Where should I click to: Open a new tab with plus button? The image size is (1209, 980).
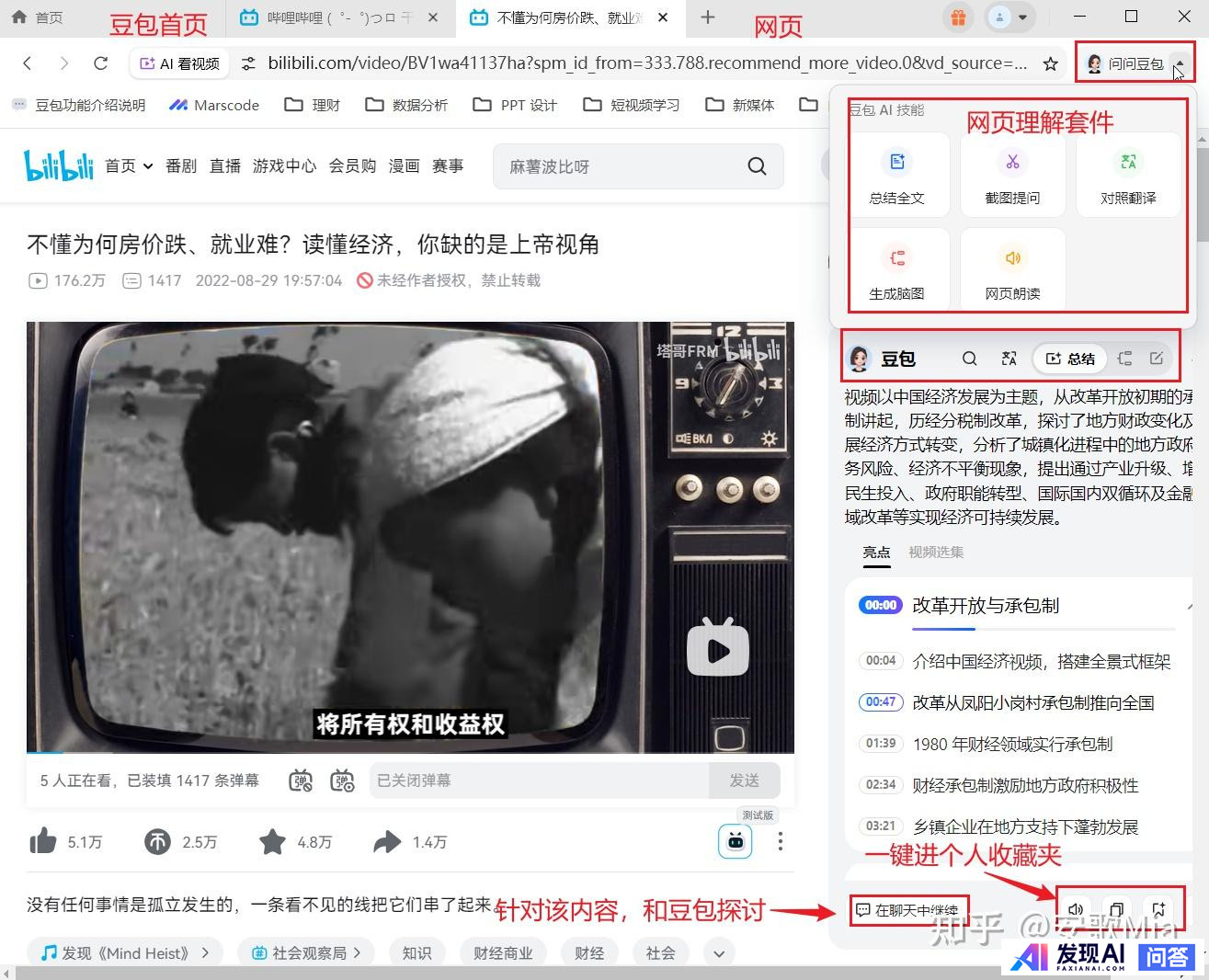point(708,17)
